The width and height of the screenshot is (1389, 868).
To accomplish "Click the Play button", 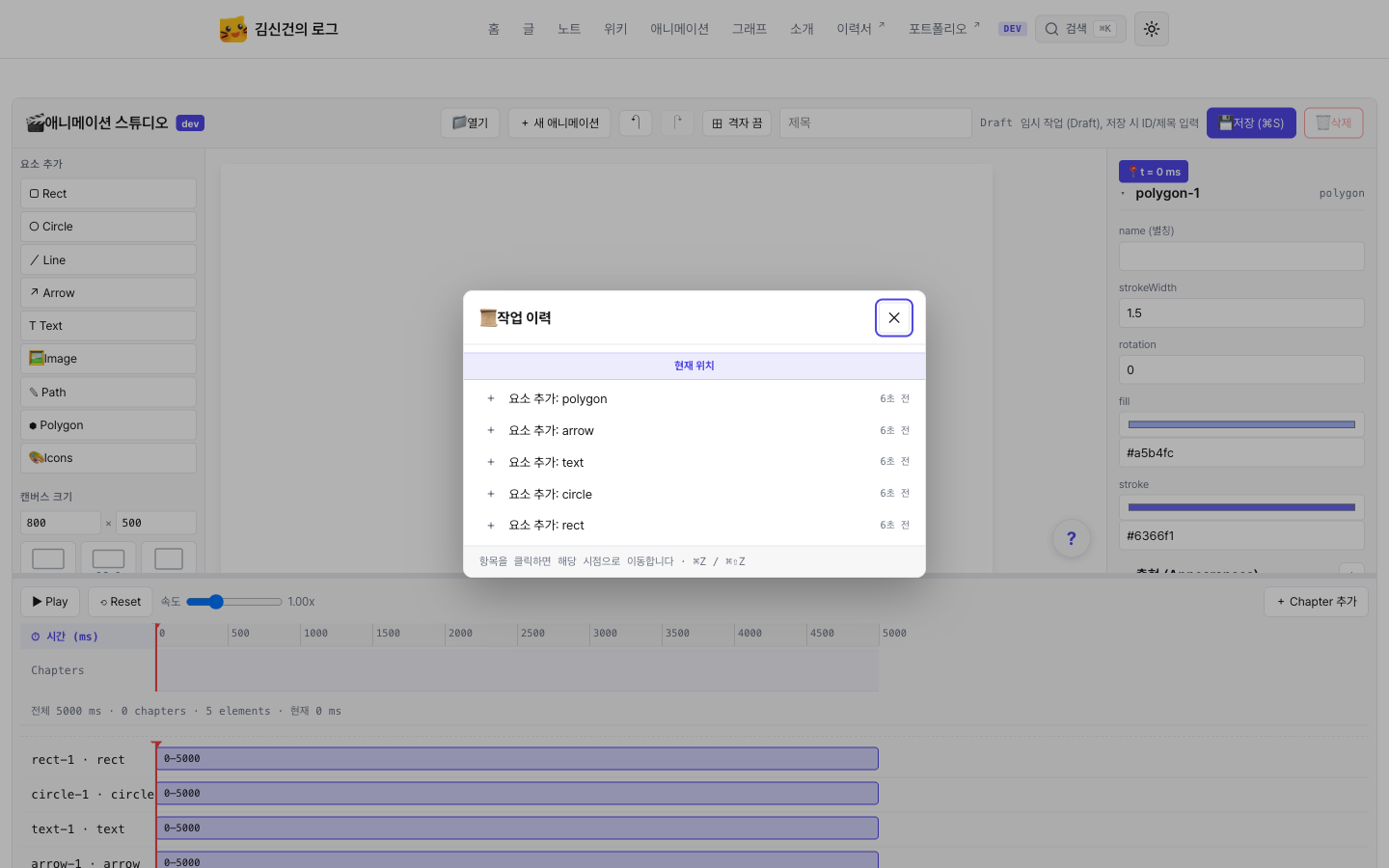I will click(50, 602).
